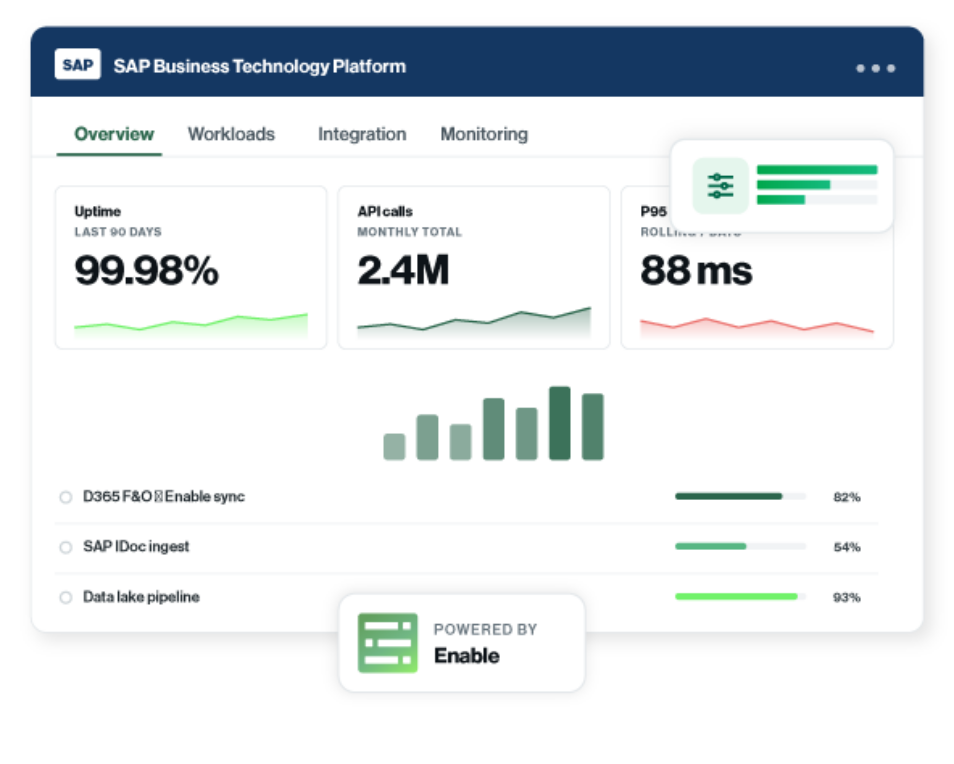Select the SAP IDoc ingest radio circle
Viewport: 954px width, 764px height.
tap(66, 547)
